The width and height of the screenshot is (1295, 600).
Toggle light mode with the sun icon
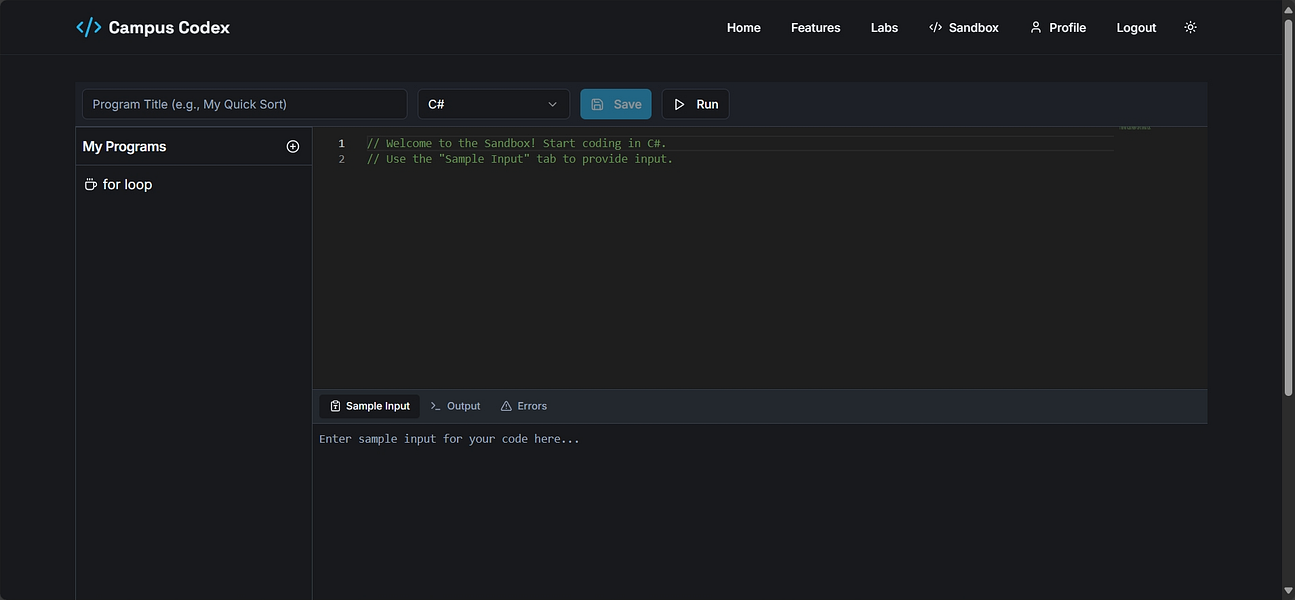coord(1190,27)
